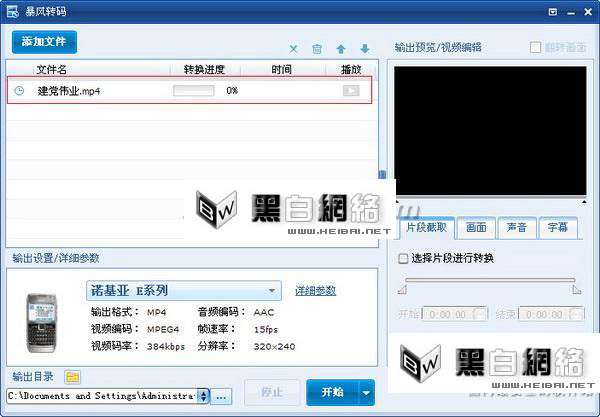Click the 停止 button
Image resolution: width=600 pixels, height=417 pixels.
[x=272, y=392]
